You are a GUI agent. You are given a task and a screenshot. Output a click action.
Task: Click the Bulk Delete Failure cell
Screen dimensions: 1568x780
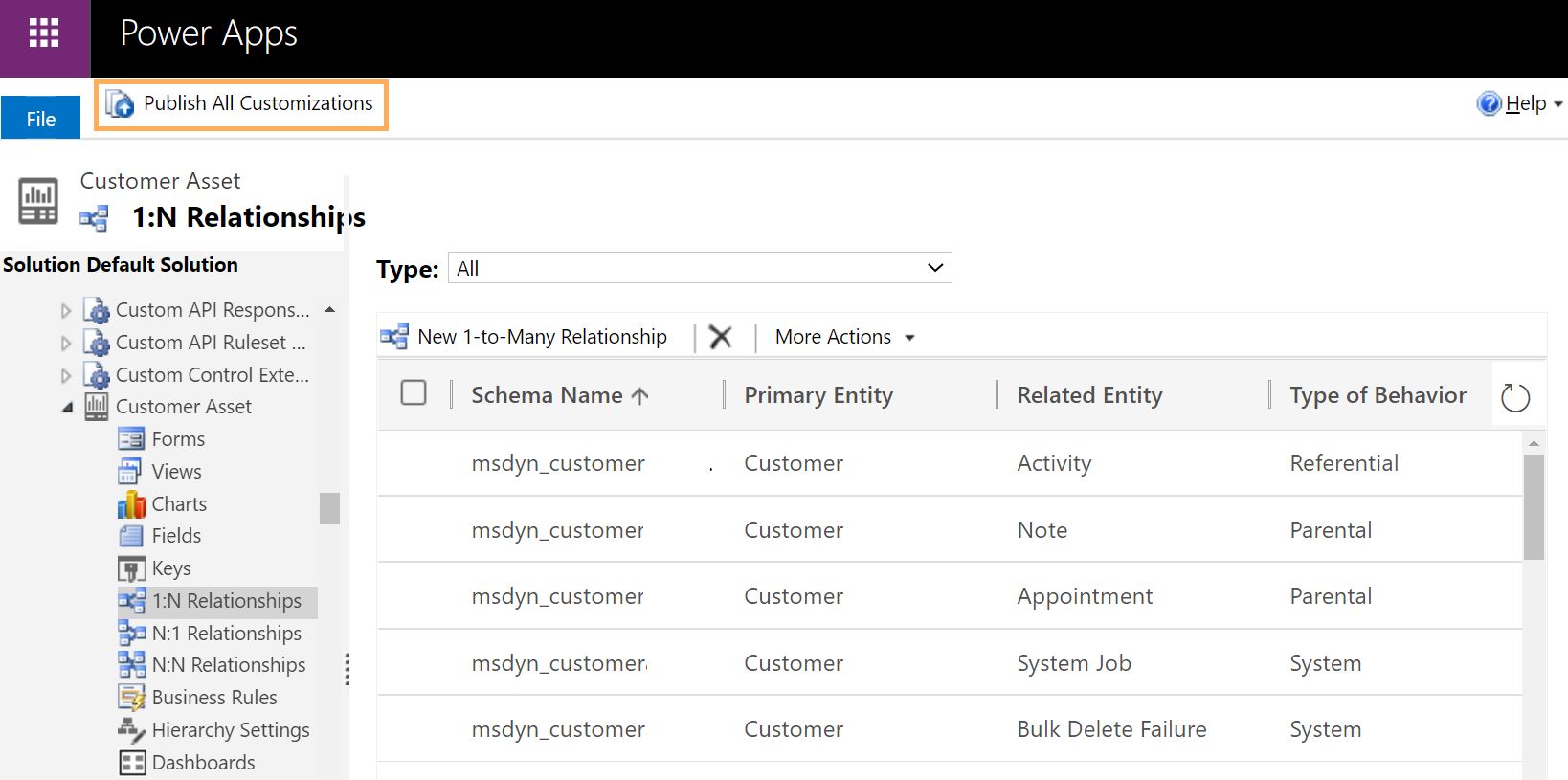pyautogui.click(x=1111, y=729)
